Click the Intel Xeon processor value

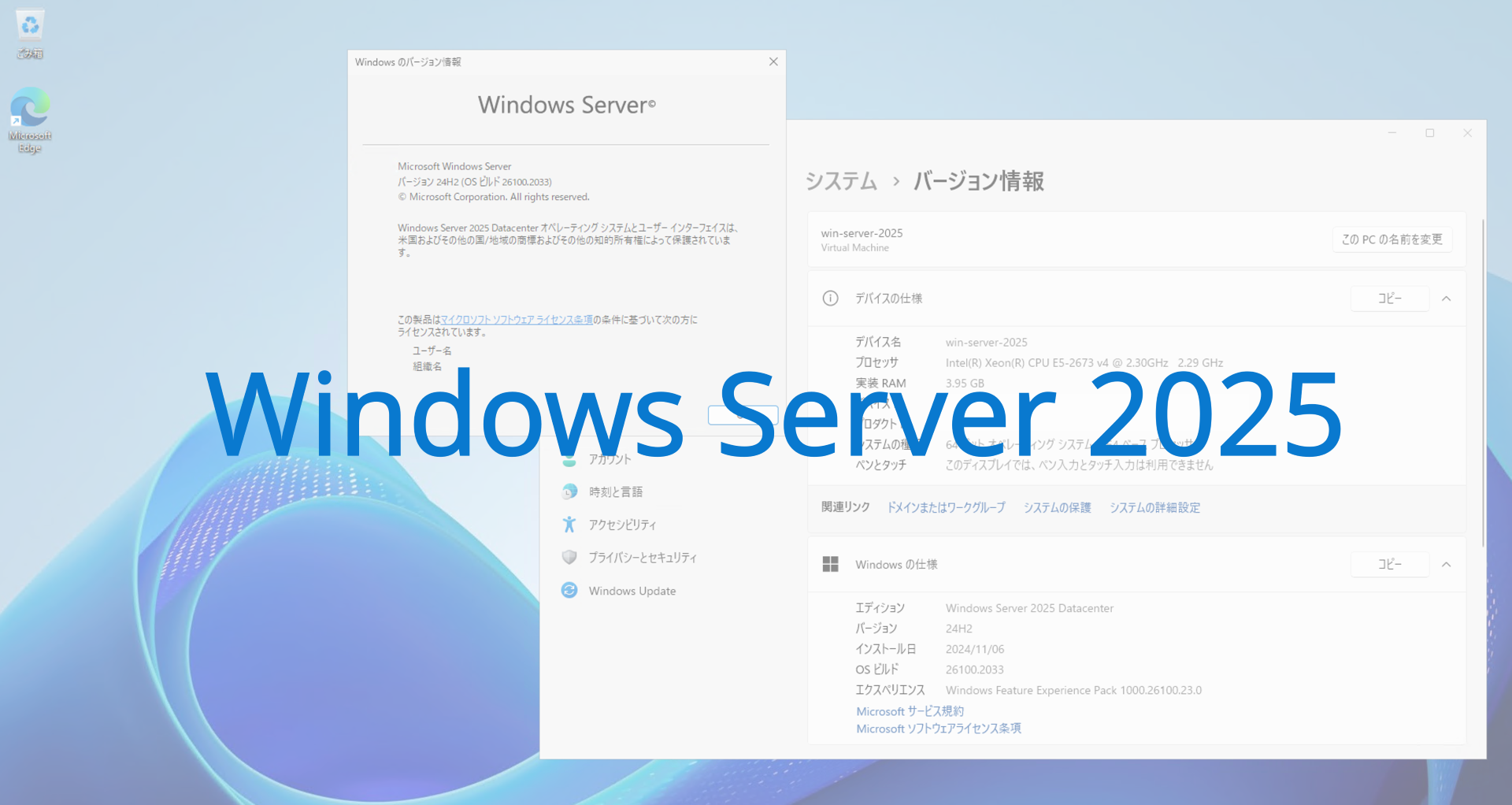tap(1084, 363)
